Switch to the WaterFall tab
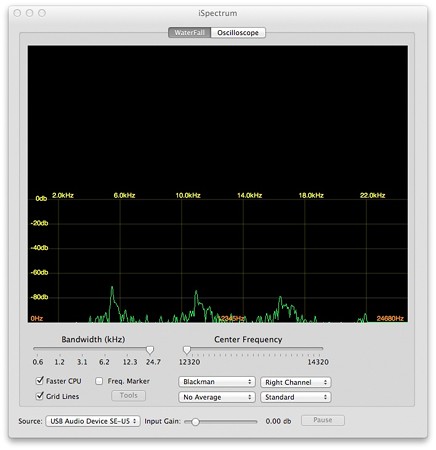436x450 pixels. click(x=189, y=33)
